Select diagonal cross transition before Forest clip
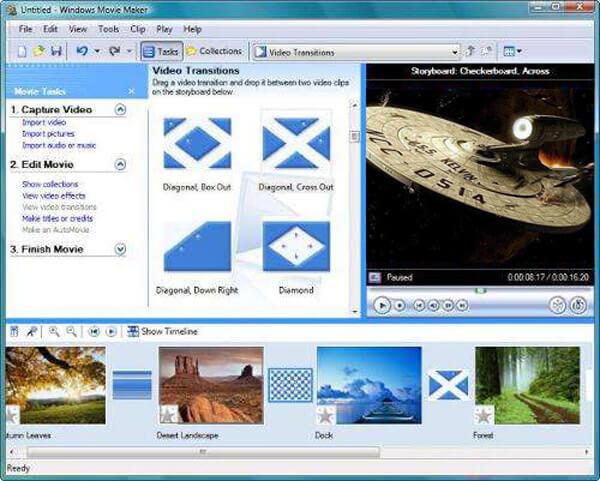Viewport: 600px width, 481px height. [x=448, y=385]
